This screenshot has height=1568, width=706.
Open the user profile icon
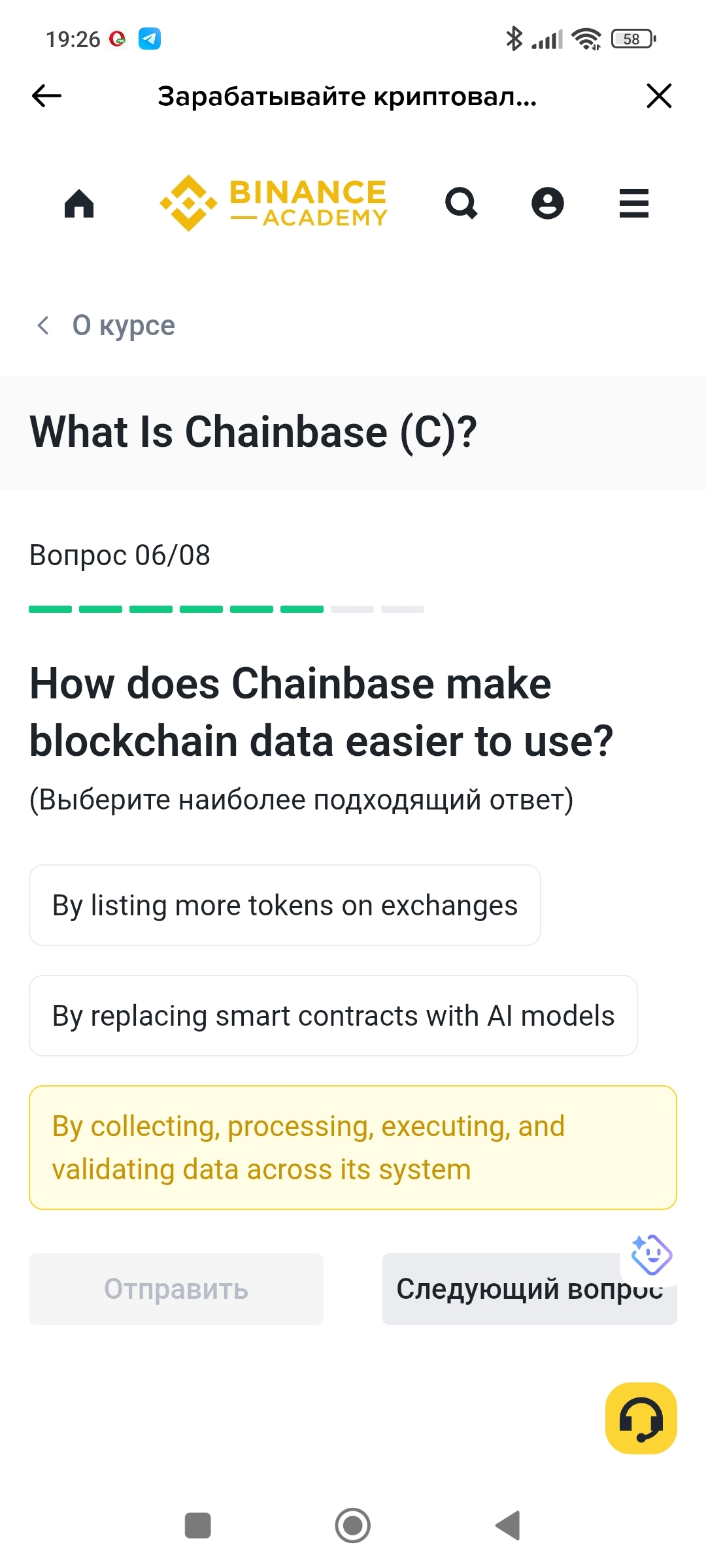click(547, 203)
